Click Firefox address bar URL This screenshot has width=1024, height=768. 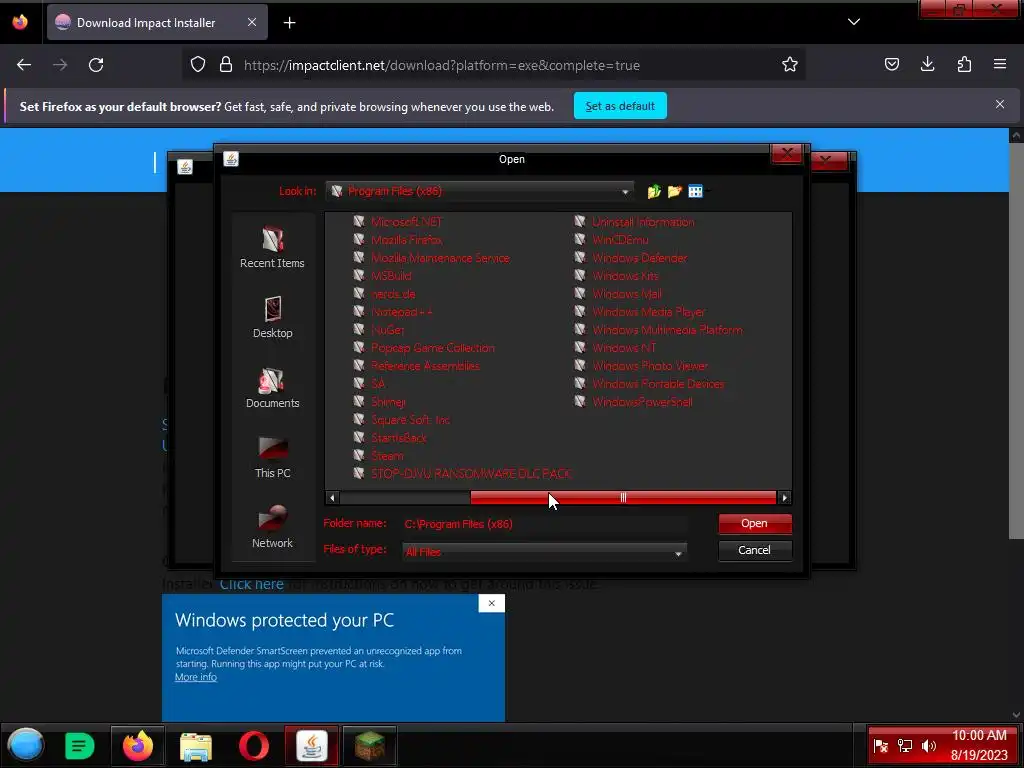coord(441,65)
